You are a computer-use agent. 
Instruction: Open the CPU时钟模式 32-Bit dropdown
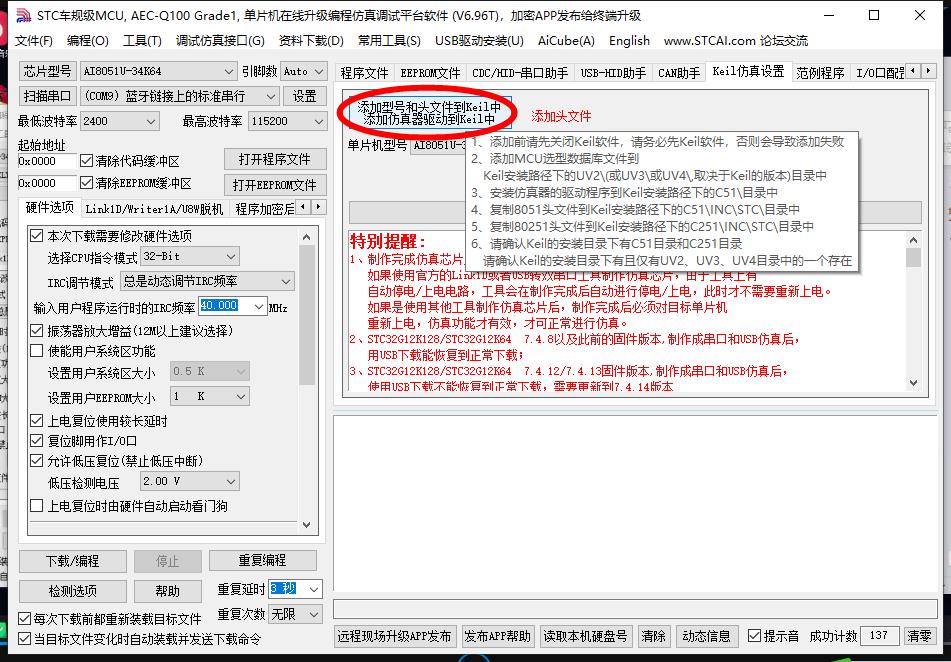[231, 256]
